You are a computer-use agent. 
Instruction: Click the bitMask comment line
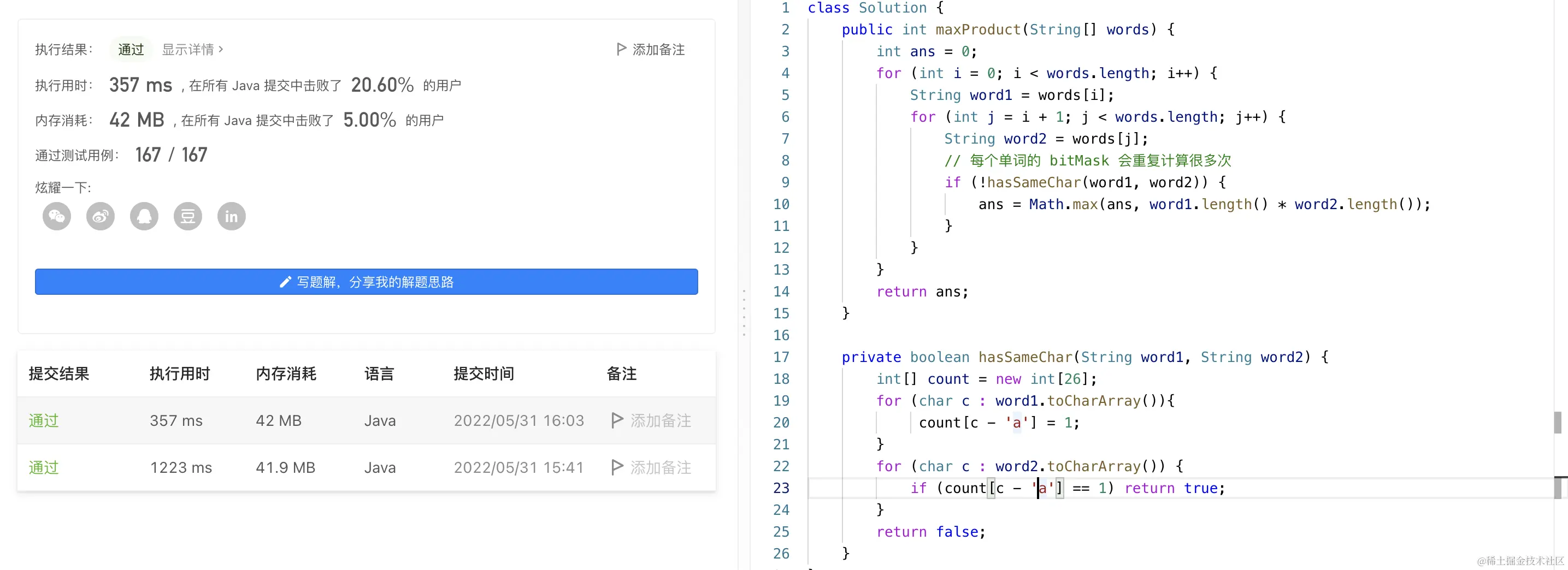coord(1088,160)
